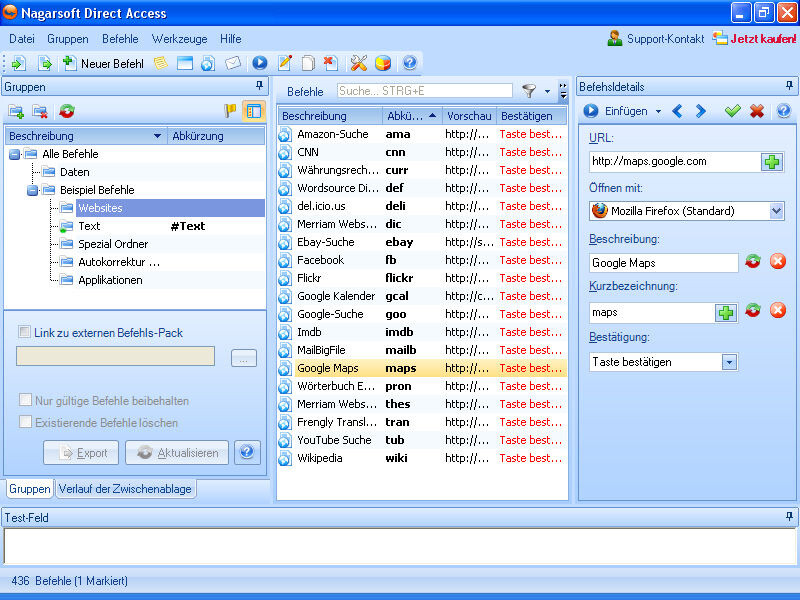800x600 pixels.
Task: Click the blue help icon in main toolbar
Action: (410, 63)
